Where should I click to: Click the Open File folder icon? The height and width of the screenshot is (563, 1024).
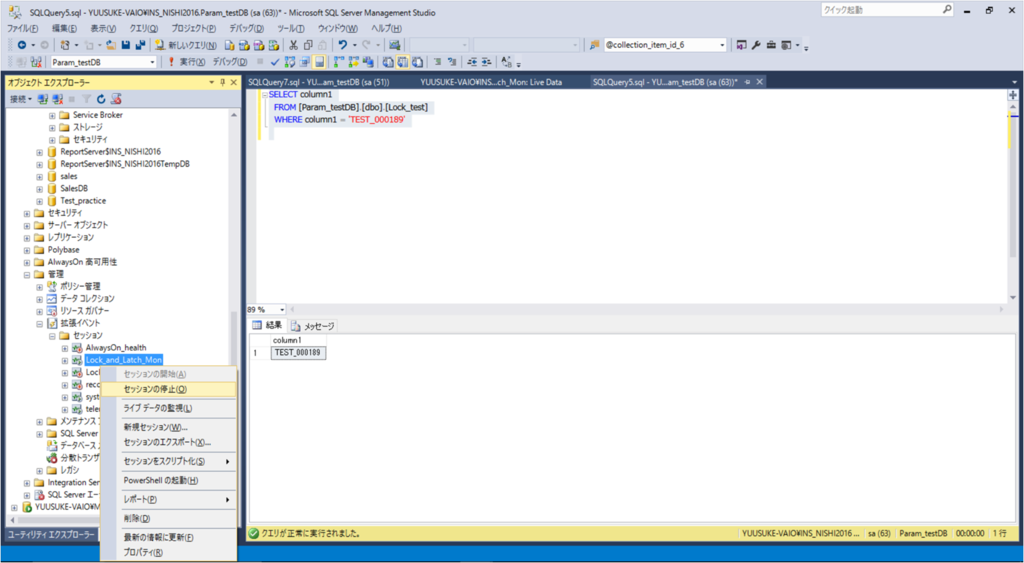[110, 45]
